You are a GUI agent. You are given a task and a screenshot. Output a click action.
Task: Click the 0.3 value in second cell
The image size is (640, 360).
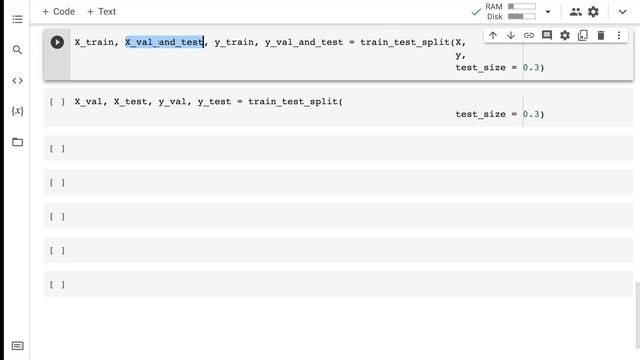pos(531,114)
